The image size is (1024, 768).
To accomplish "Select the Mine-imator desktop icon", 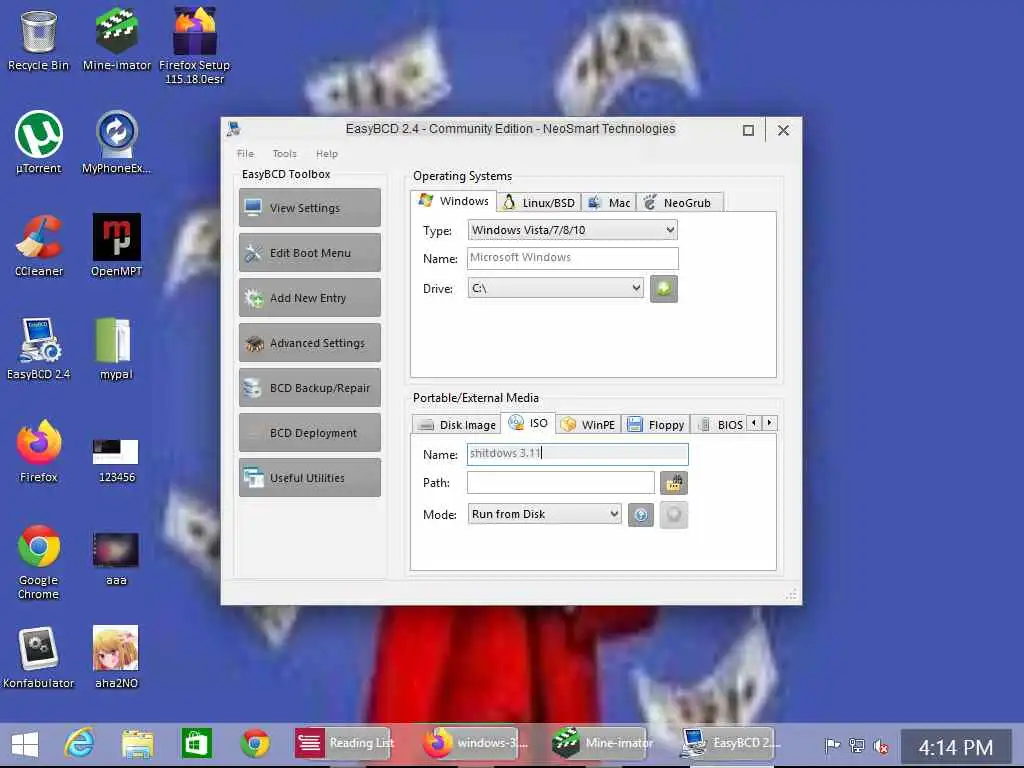I will click(116, 40).
